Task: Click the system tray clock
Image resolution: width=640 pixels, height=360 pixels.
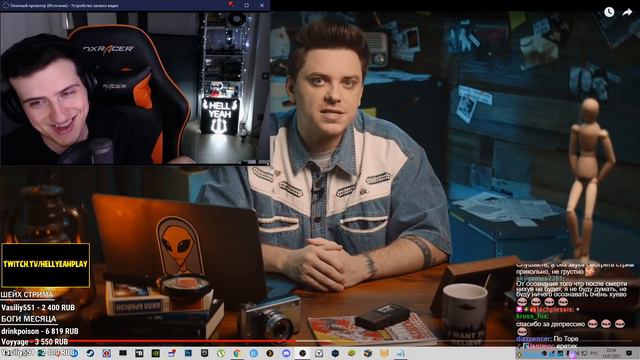Action: click(x=611, y=353)
